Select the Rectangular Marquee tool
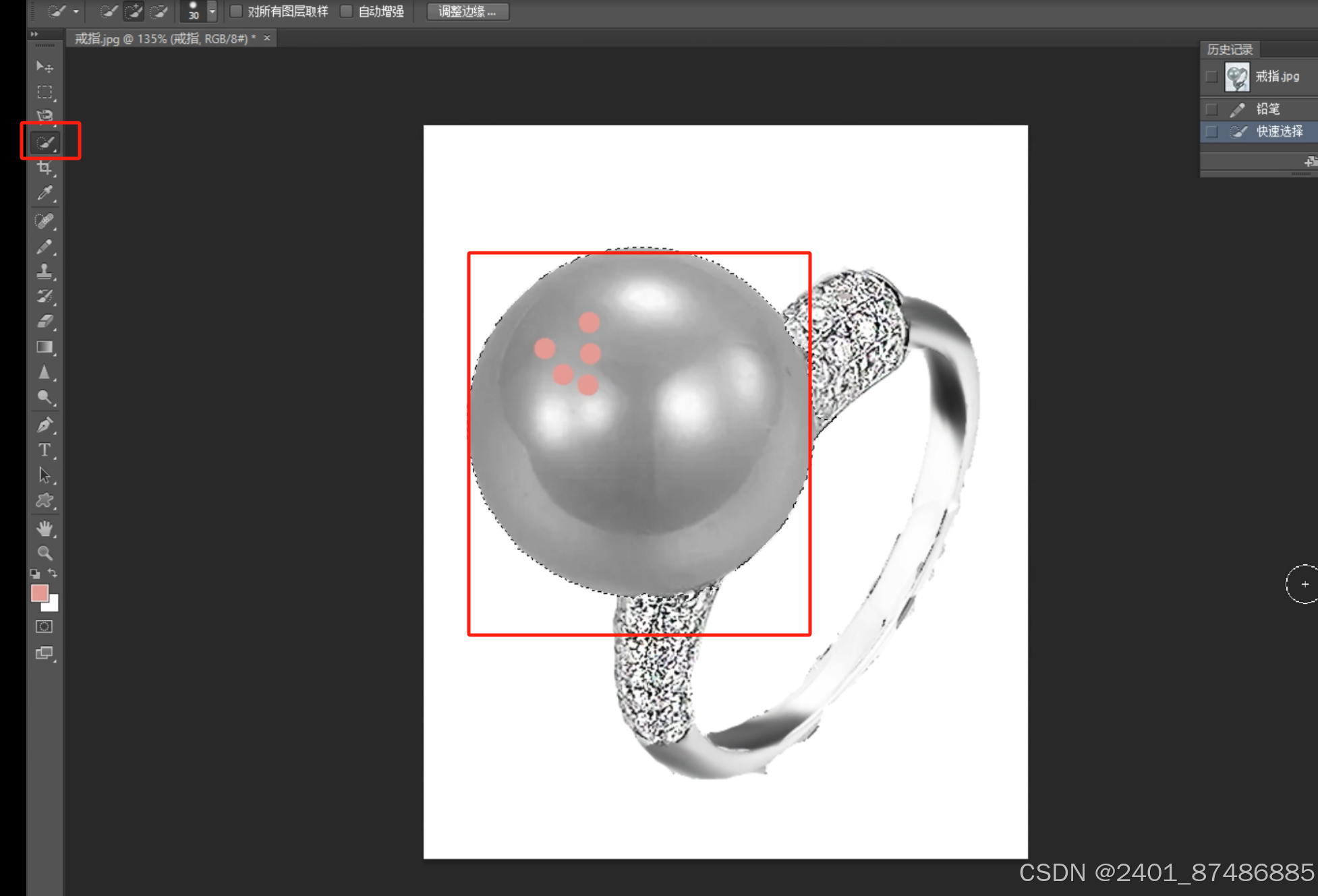This screenshot has height=896, width=1318. pos(45,92)
